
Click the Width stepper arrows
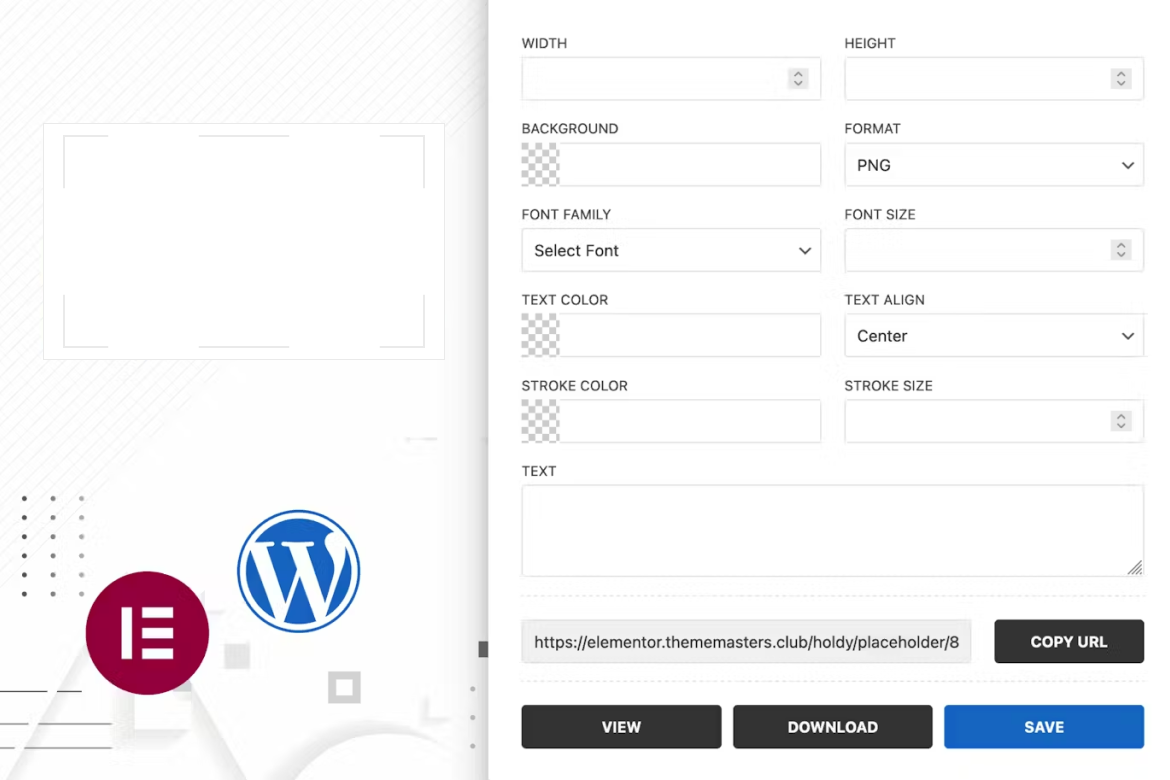(798, 78)
